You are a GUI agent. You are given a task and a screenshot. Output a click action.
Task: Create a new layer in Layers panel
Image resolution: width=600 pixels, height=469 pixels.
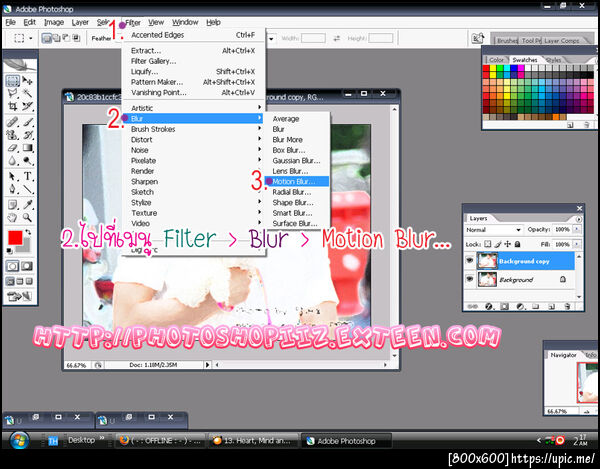point(551,306)
